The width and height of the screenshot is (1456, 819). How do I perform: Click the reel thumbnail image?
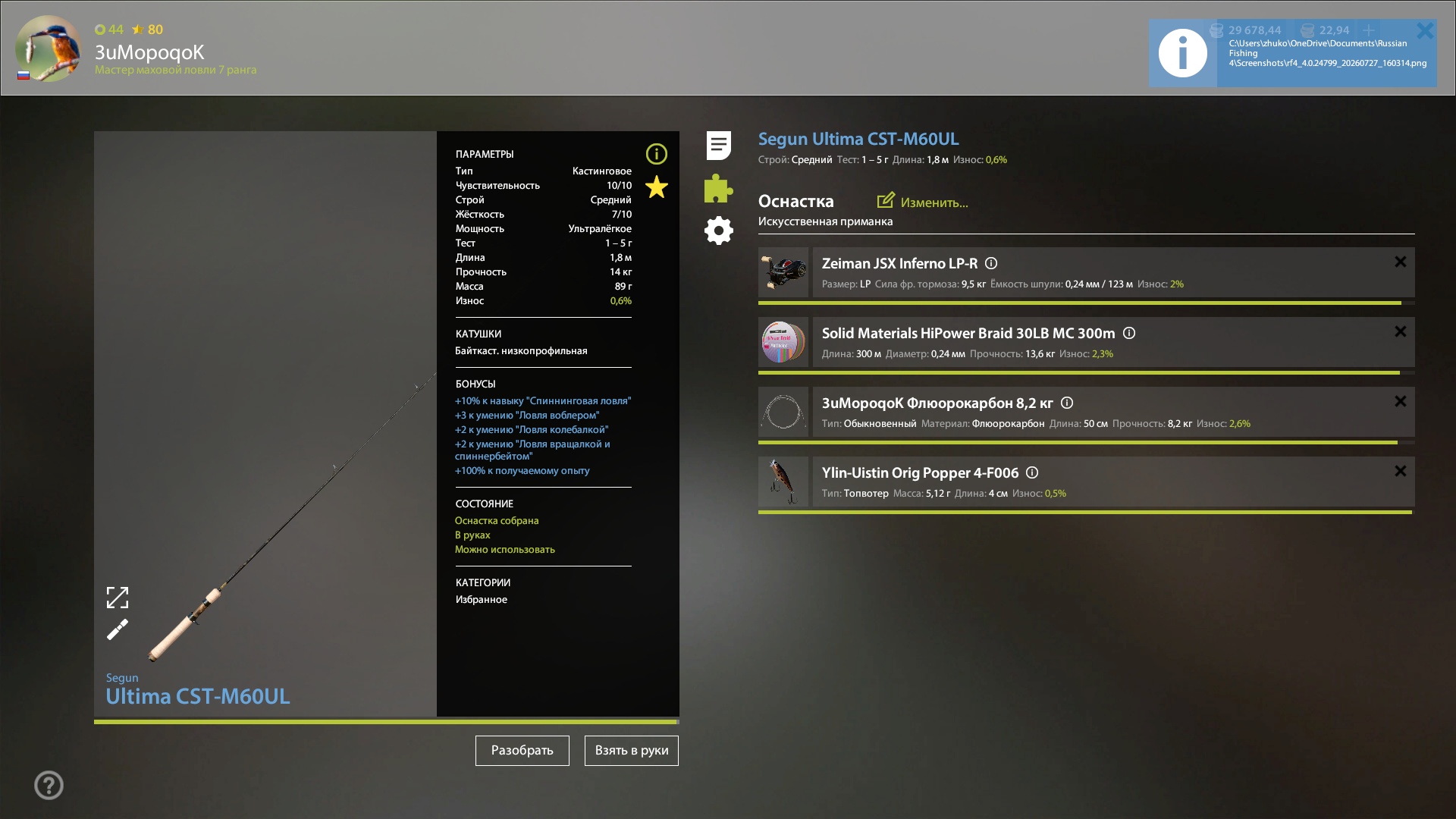tap(783, 272)
